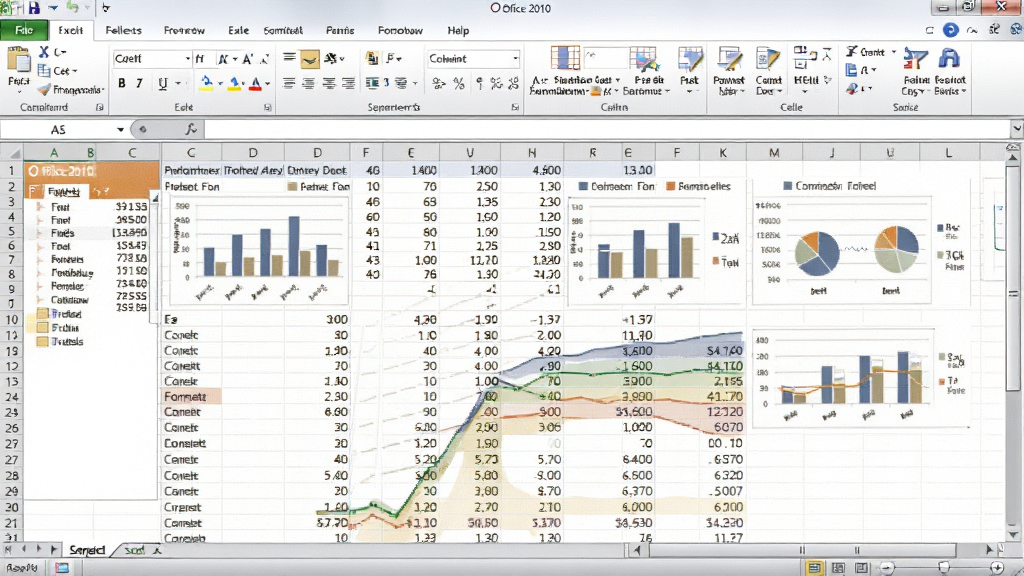1024x576 pixels.
Task: Switch to the Fromrow ribbon tab
Action: [184, 30]
